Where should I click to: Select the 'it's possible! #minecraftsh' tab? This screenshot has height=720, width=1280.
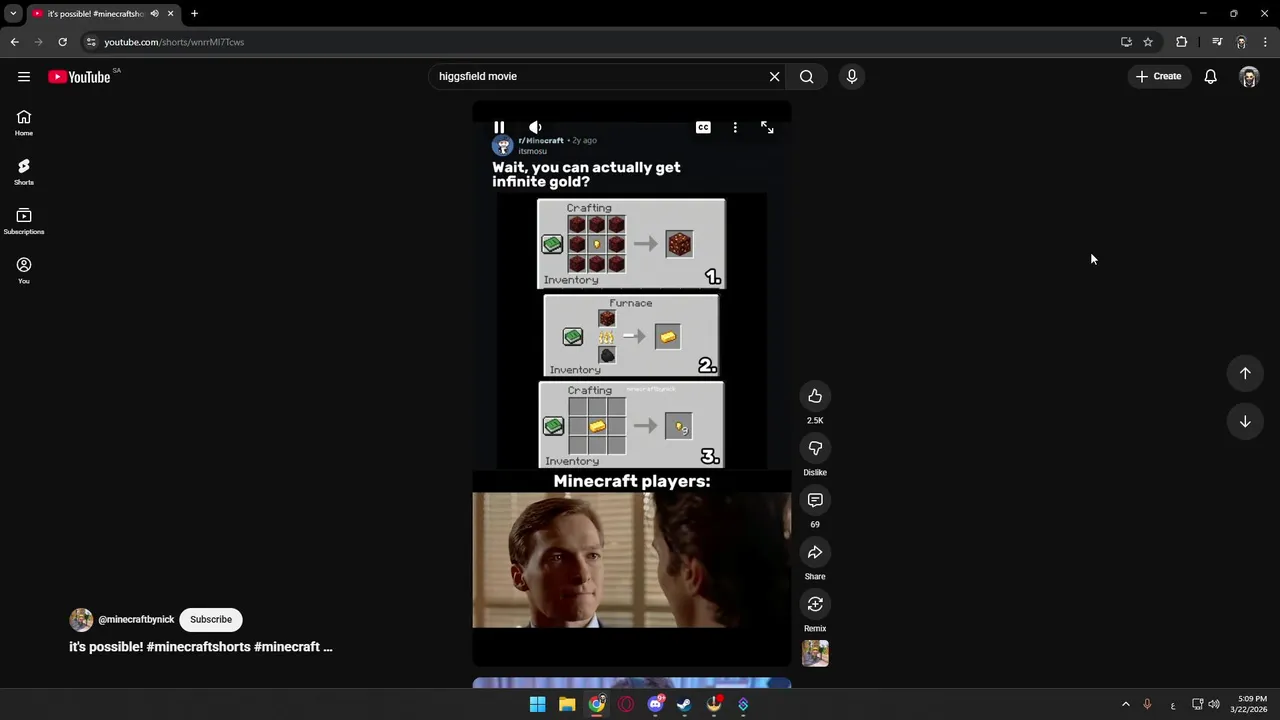96,14
